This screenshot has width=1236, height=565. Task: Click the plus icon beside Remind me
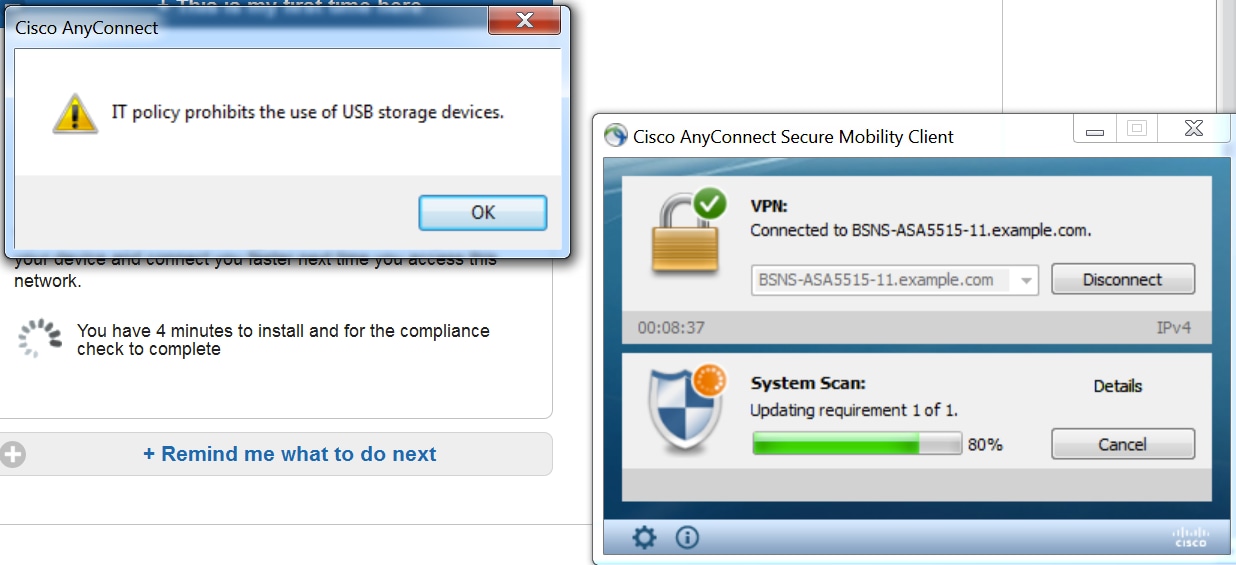pyautogui.click(x=13, y=454)
